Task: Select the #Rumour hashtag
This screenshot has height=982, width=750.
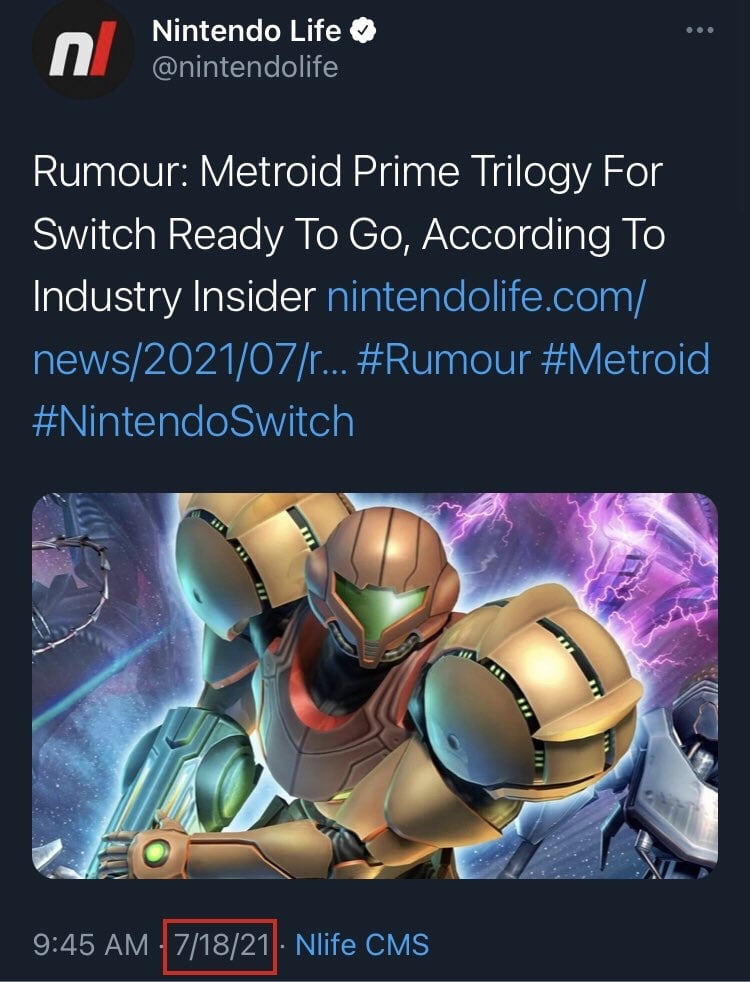Action: pyautogui.click(x=444, y=359)
